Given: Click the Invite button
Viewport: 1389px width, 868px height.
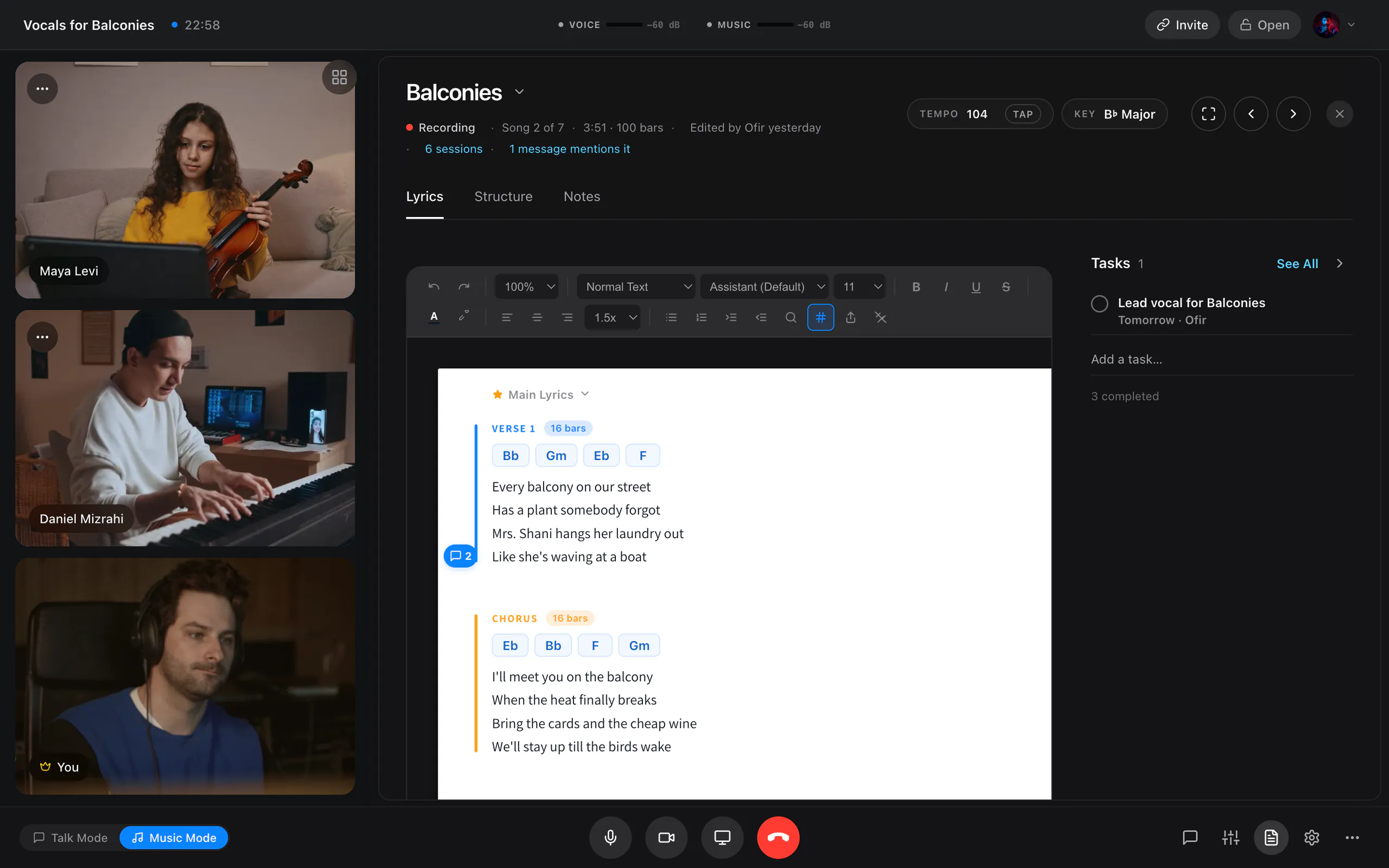Looking at the screenshot, I should (1182, 25).
